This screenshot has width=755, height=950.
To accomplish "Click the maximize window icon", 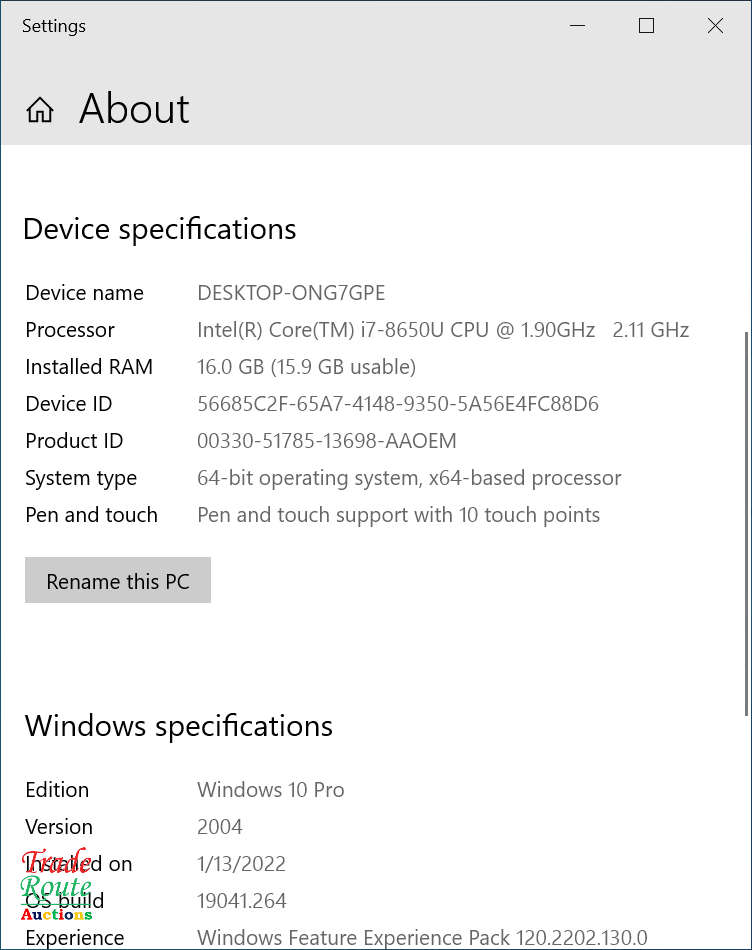I will pyautogui.click(x=646, y=25).
